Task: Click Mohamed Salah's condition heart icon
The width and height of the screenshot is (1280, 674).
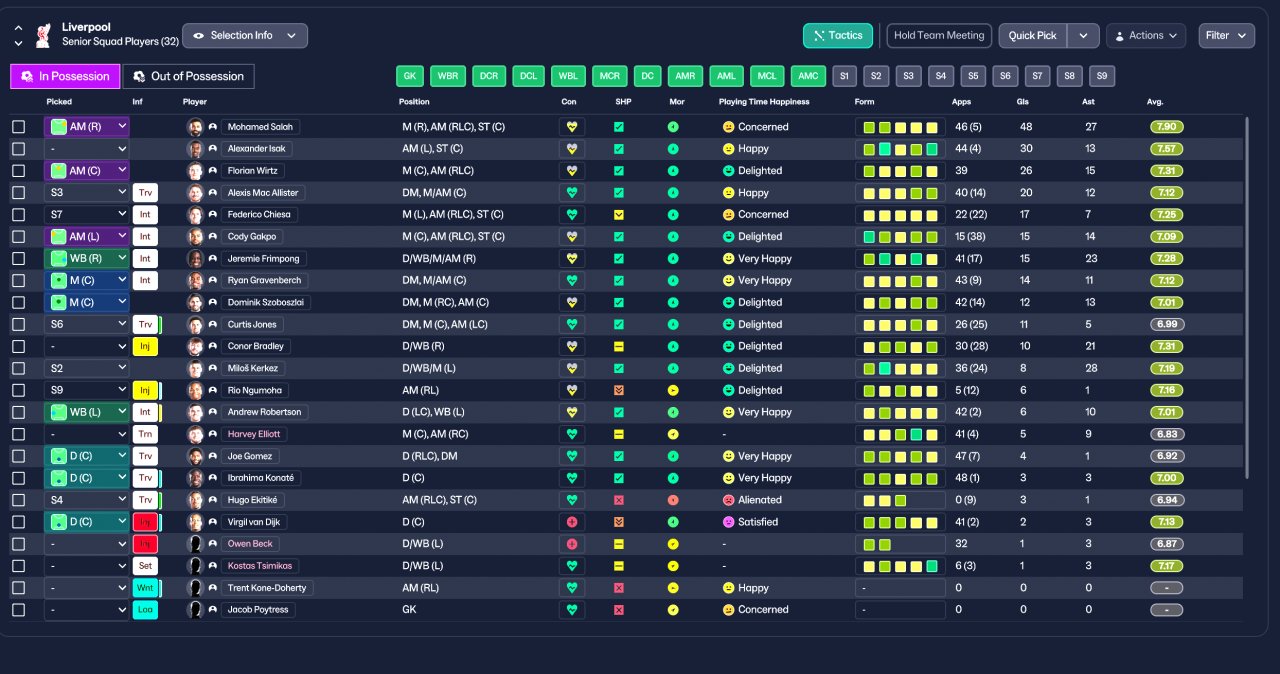Action: pos(572,127)
